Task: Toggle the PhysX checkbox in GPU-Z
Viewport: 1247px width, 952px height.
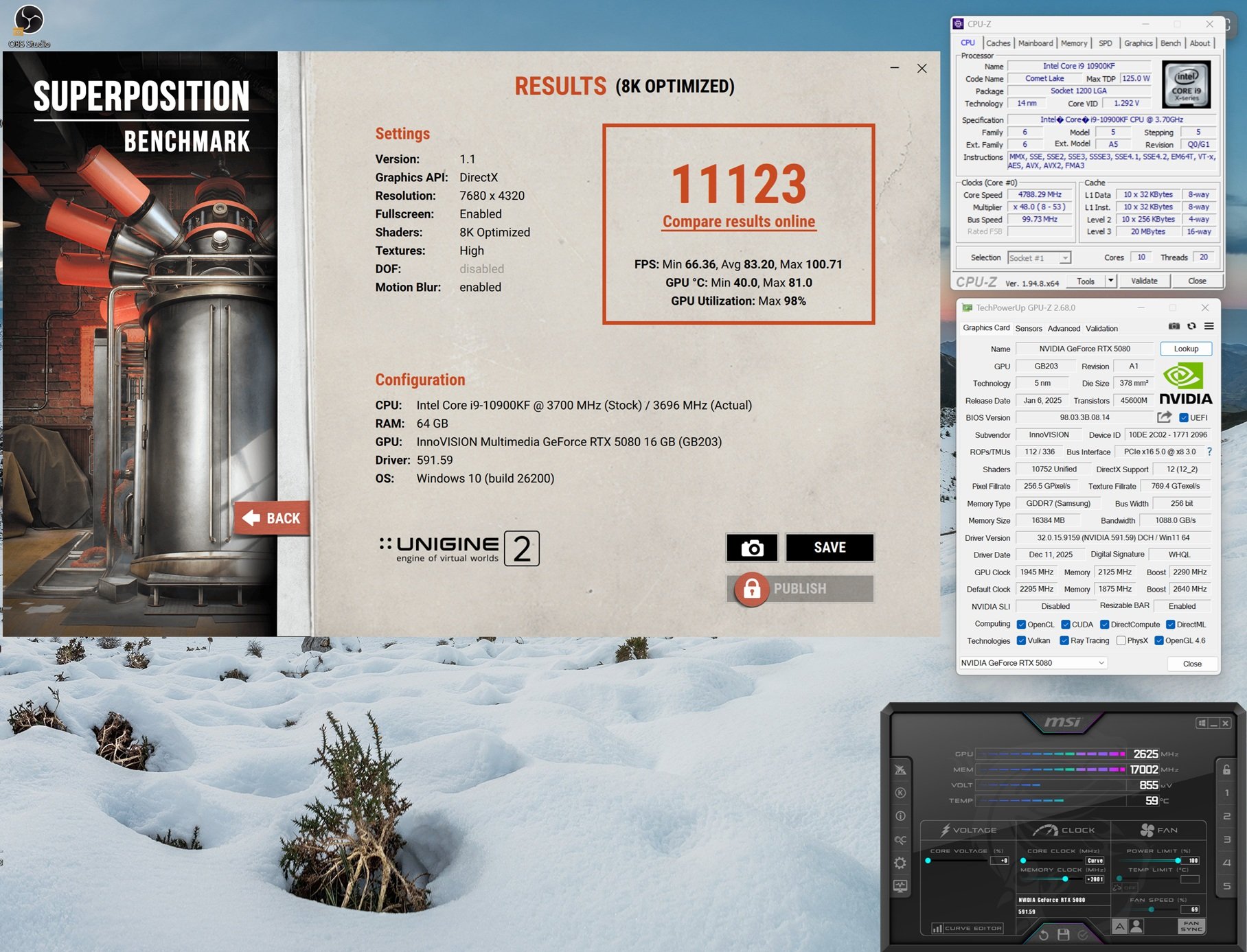Action: [1121, 641]
